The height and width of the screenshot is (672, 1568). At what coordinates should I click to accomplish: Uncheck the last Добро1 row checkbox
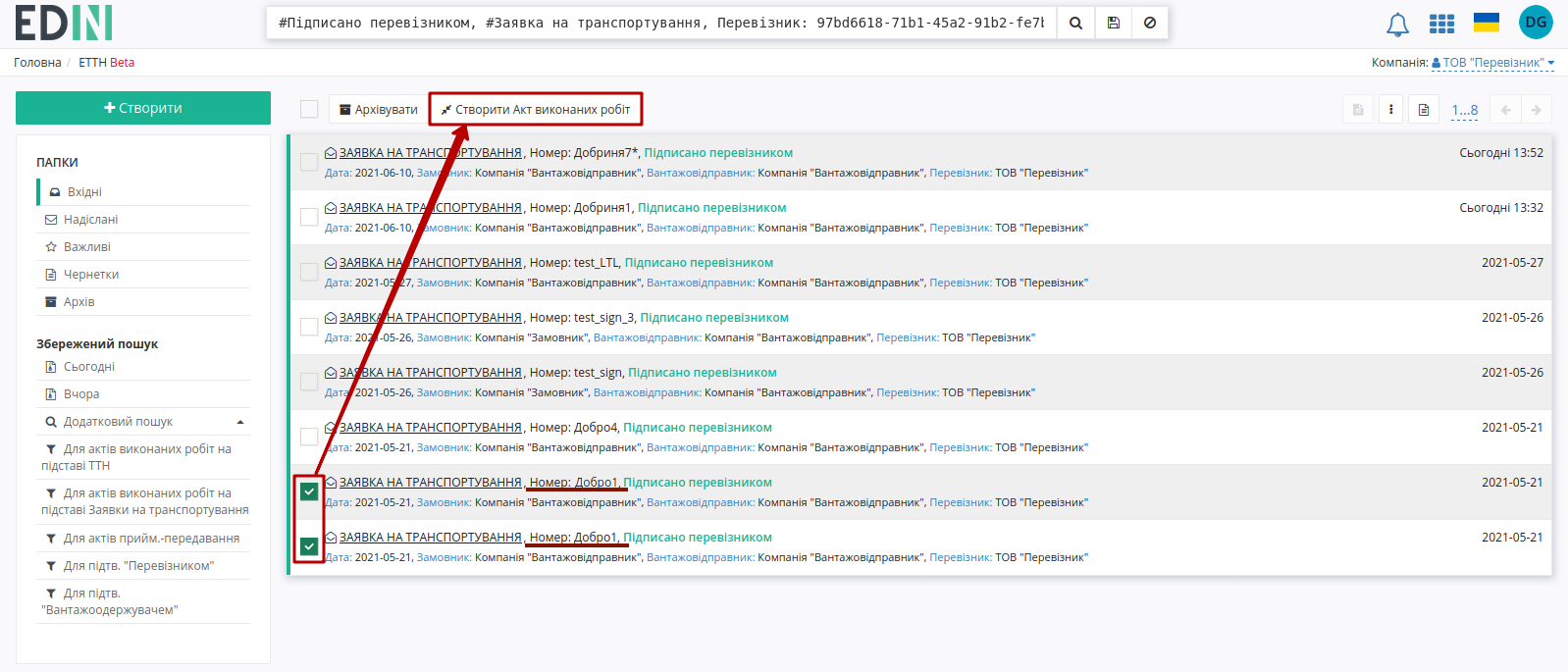(309, 546)
